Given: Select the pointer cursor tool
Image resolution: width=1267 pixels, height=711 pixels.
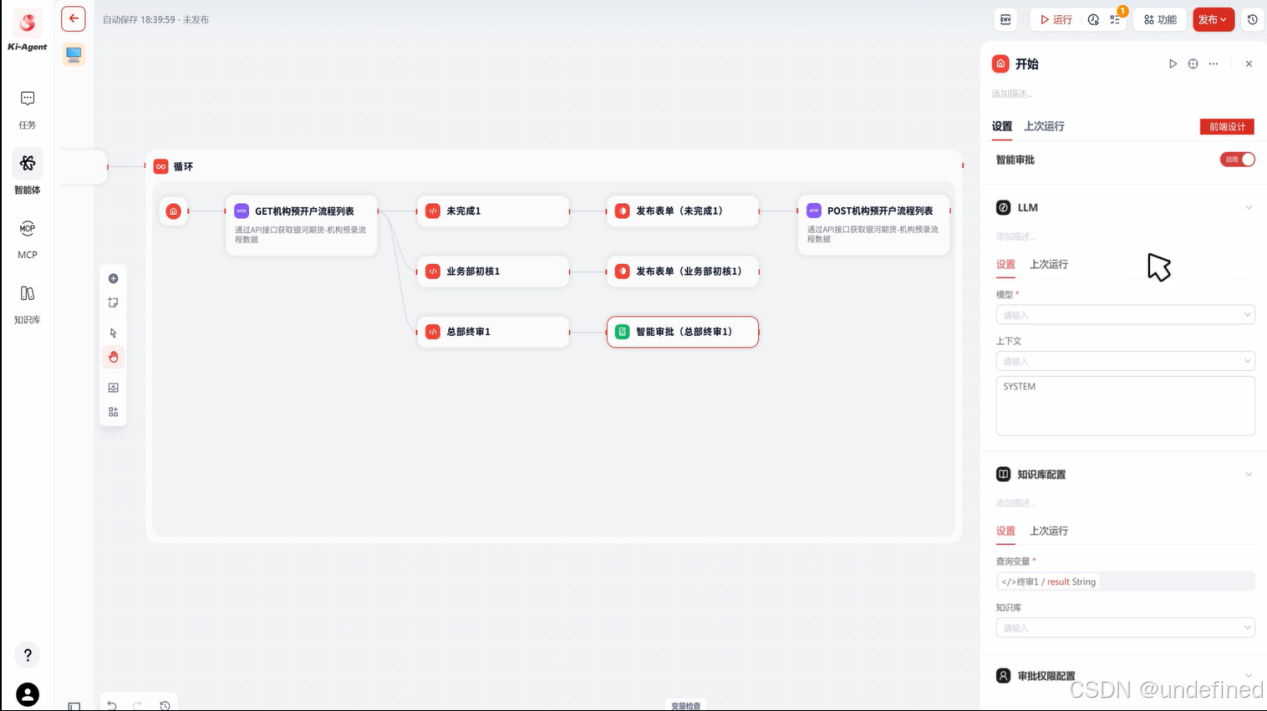Looking at the screenshot, I should tap(113, 333).
